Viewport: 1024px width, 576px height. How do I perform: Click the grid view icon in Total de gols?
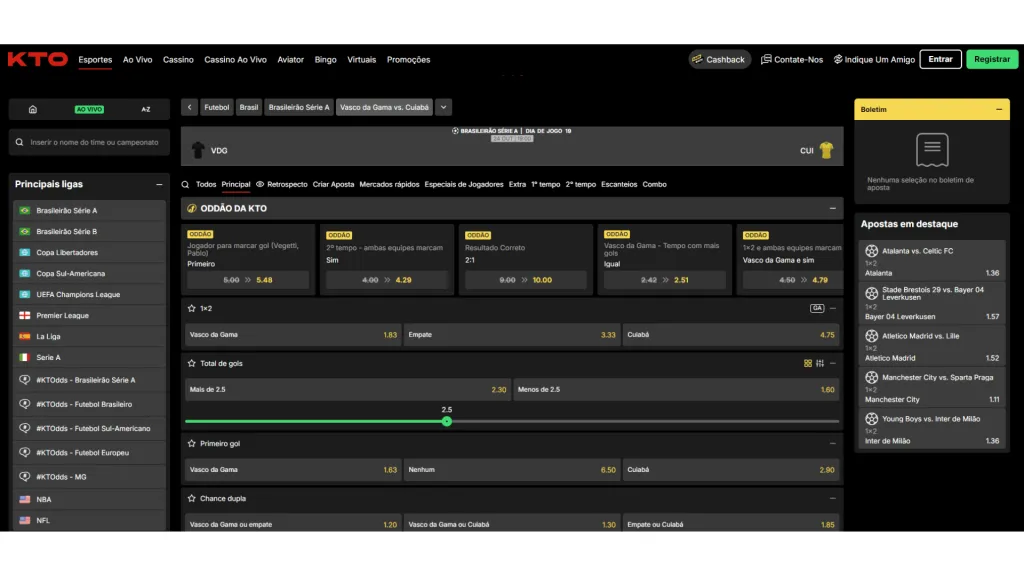(x=808, y=363)
